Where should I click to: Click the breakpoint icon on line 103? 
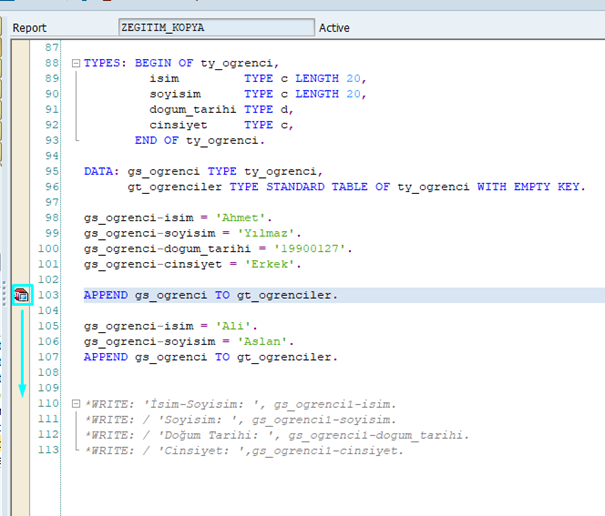point(22,295)
